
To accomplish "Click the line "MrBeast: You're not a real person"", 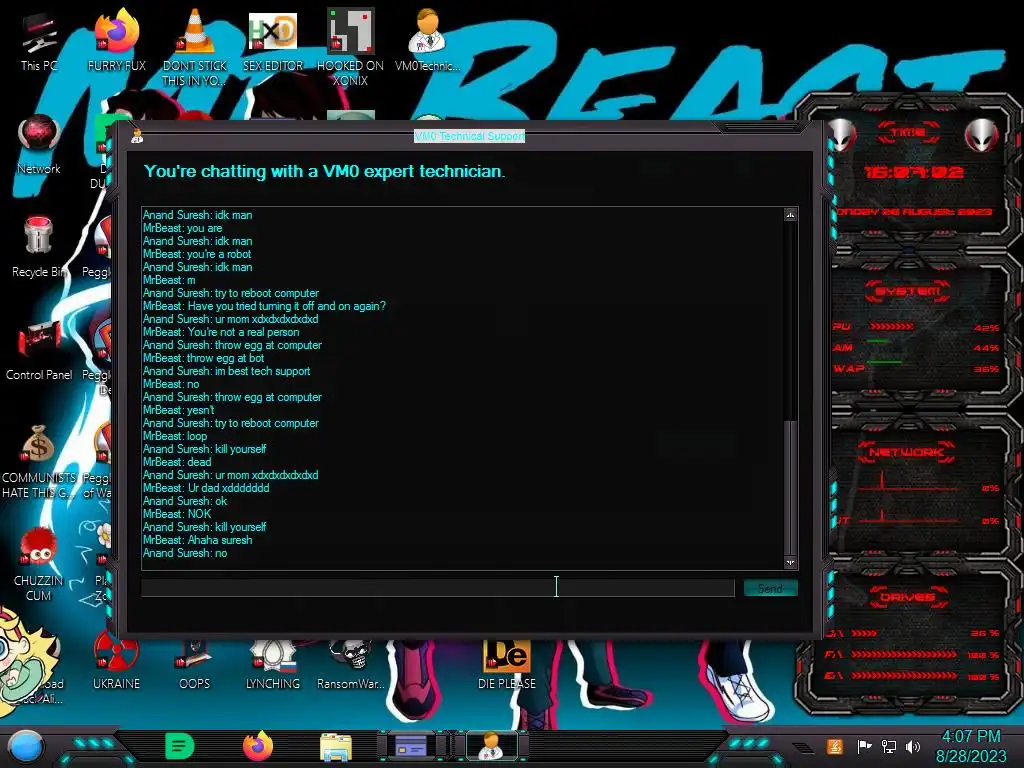I will tap(221, 332).
